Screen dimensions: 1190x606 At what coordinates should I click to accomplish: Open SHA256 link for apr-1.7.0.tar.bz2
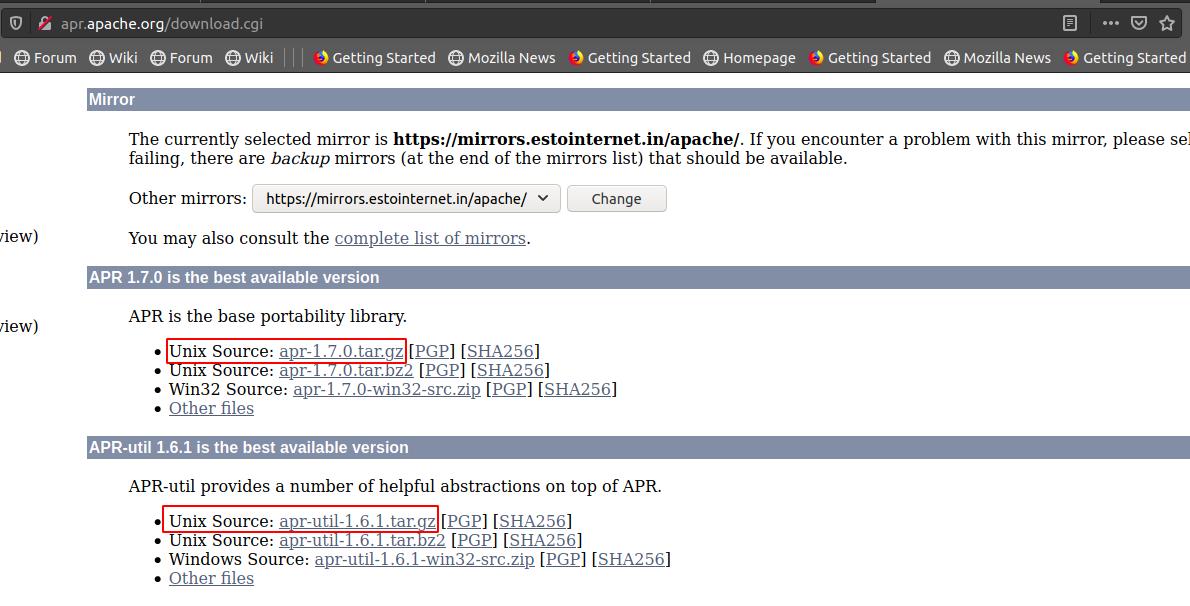pyautogui.click(x=510, y=371)
